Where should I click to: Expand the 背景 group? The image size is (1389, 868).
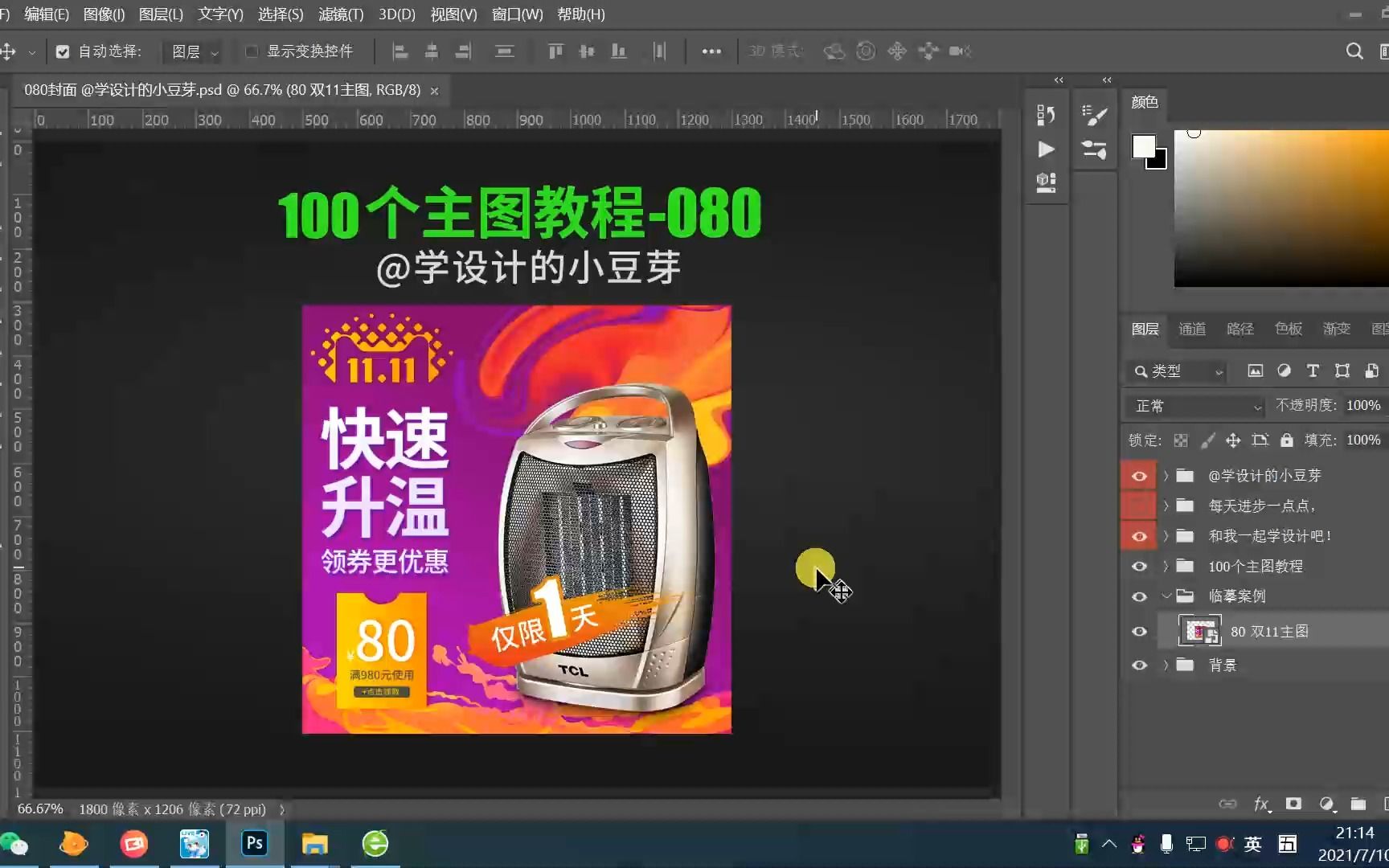(1166, 665)
